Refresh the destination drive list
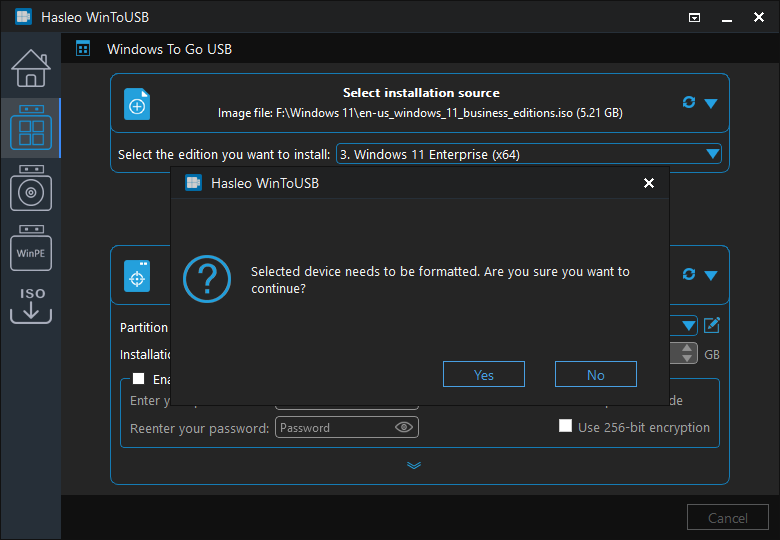780x540 pixels. pos(688,274)
